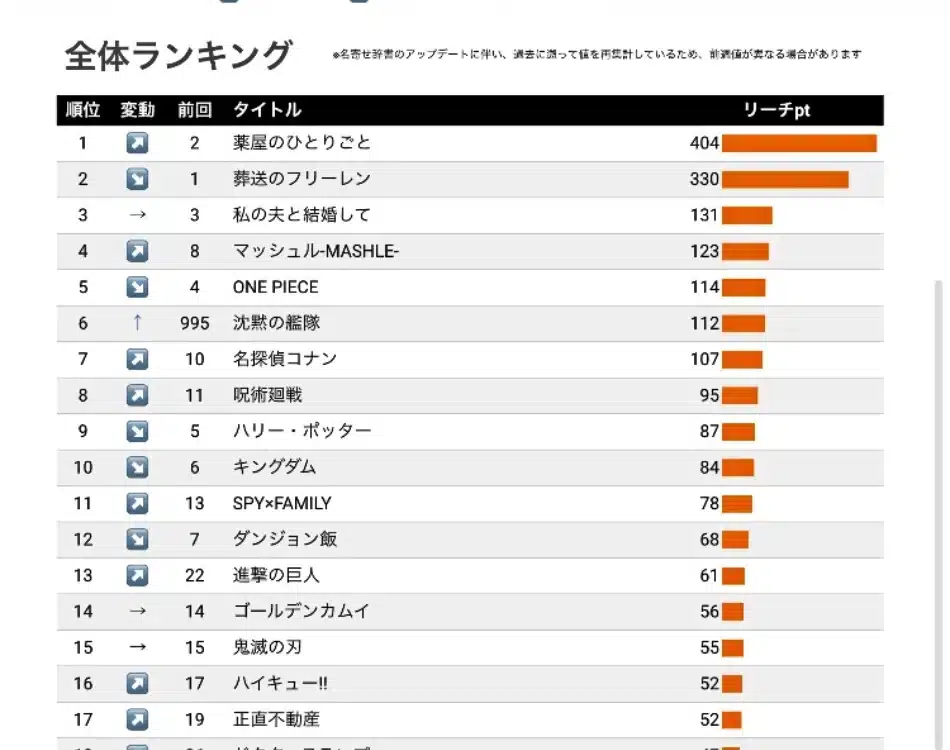Click the up-arrow icon beside 薬屋のひとりごと
950x750 pixels.
[137, 143]
